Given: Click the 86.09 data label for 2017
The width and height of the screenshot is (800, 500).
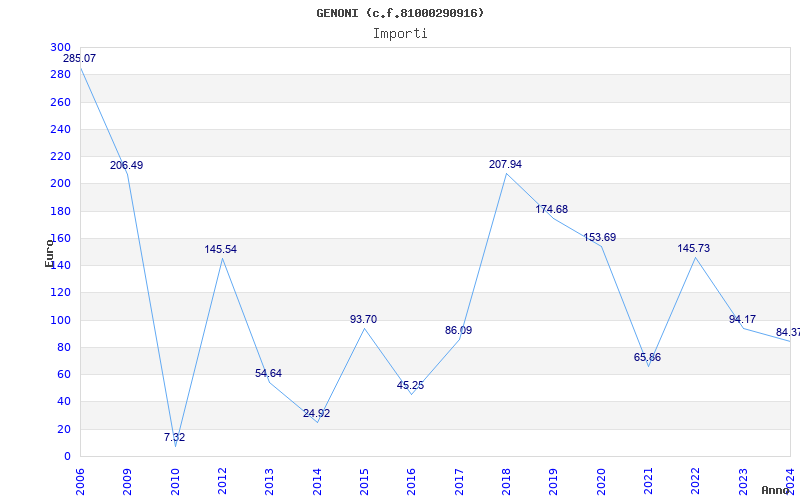Looking at the screenshot, I should (x=458, y=331).
